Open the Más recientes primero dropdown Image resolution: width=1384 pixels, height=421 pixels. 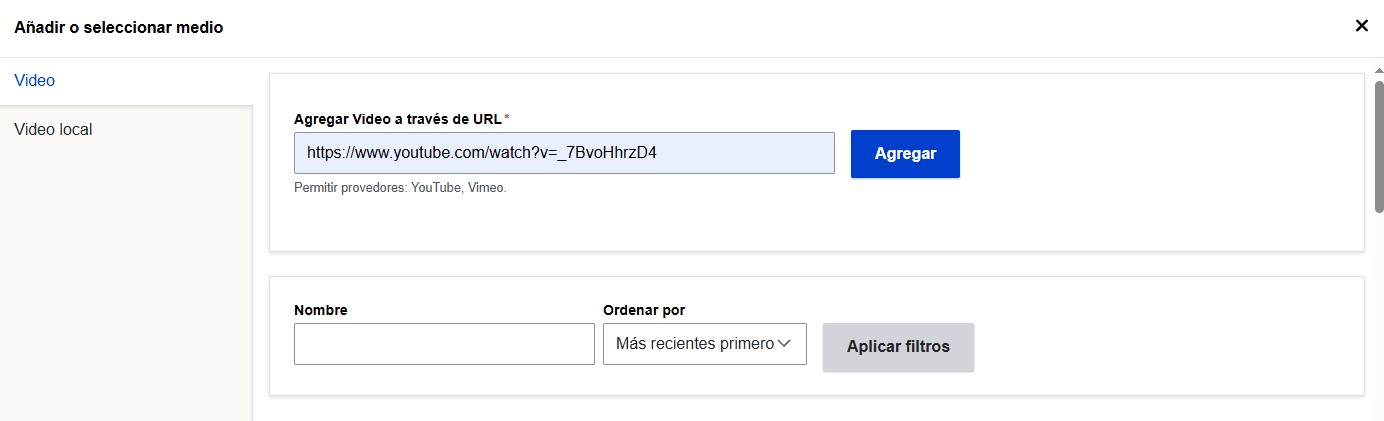pos(704,344)
